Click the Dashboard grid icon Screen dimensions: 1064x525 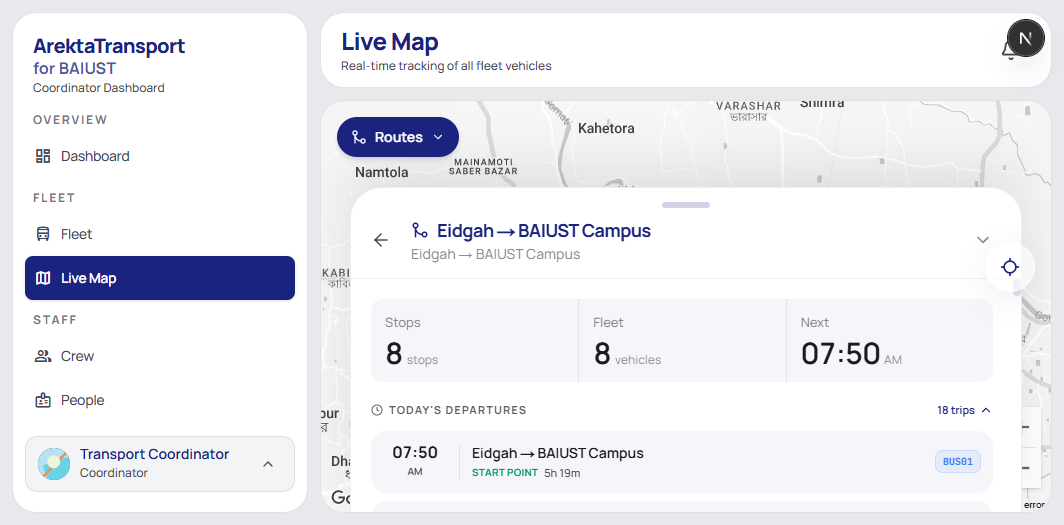coord(43,156)
